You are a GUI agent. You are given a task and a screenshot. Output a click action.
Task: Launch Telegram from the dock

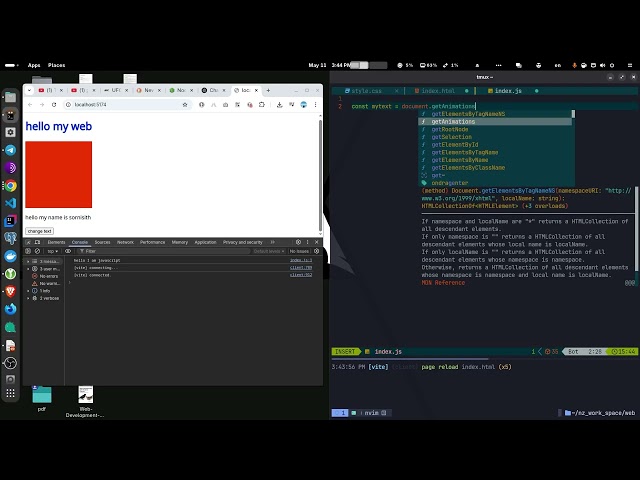11,150
